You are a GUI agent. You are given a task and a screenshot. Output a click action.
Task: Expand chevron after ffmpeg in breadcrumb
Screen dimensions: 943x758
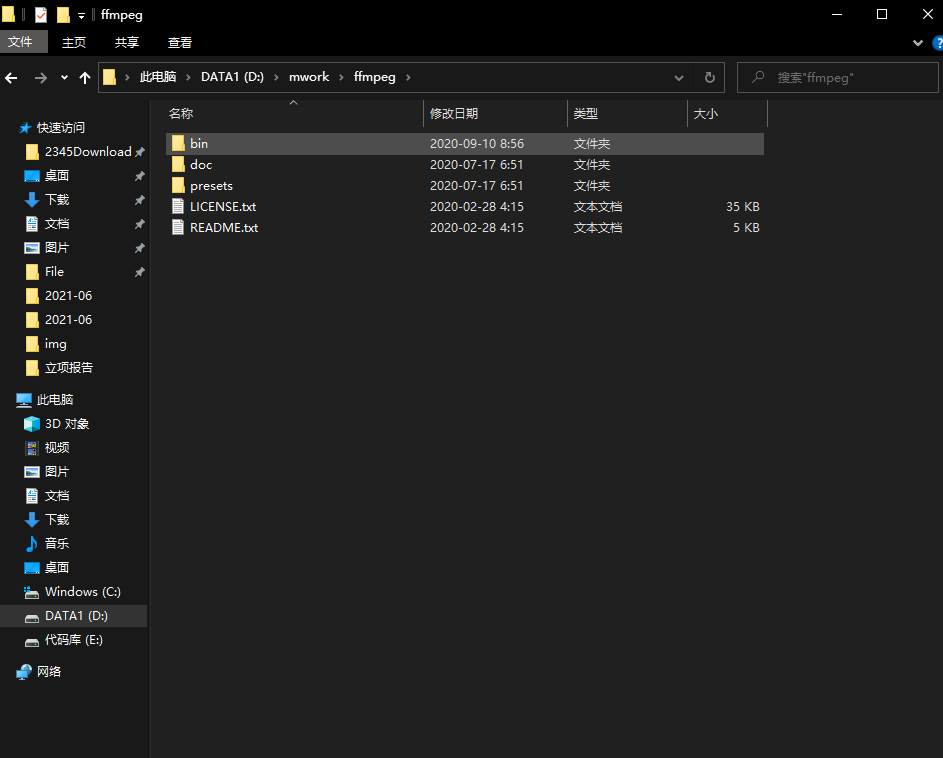[408, 78]
